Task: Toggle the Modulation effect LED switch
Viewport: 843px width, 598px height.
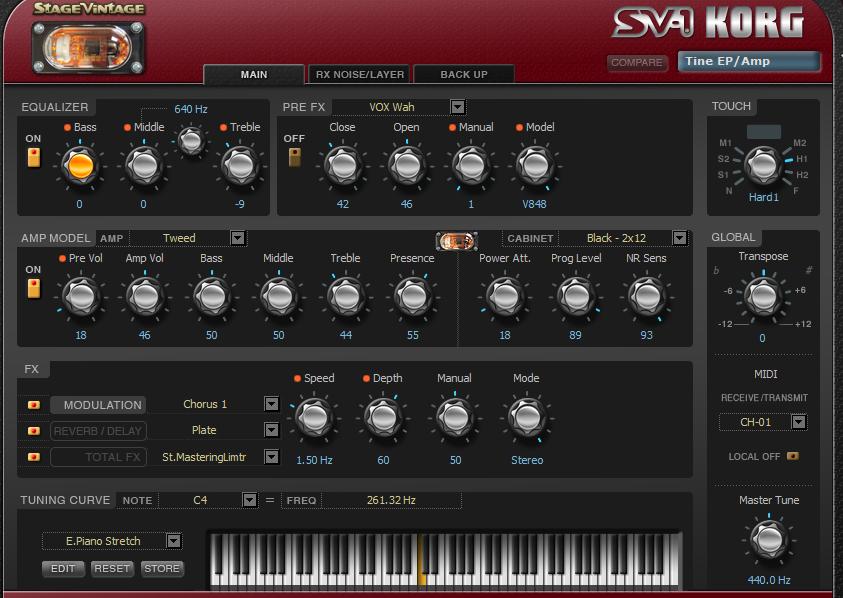Action: click(x=33, y=405)
